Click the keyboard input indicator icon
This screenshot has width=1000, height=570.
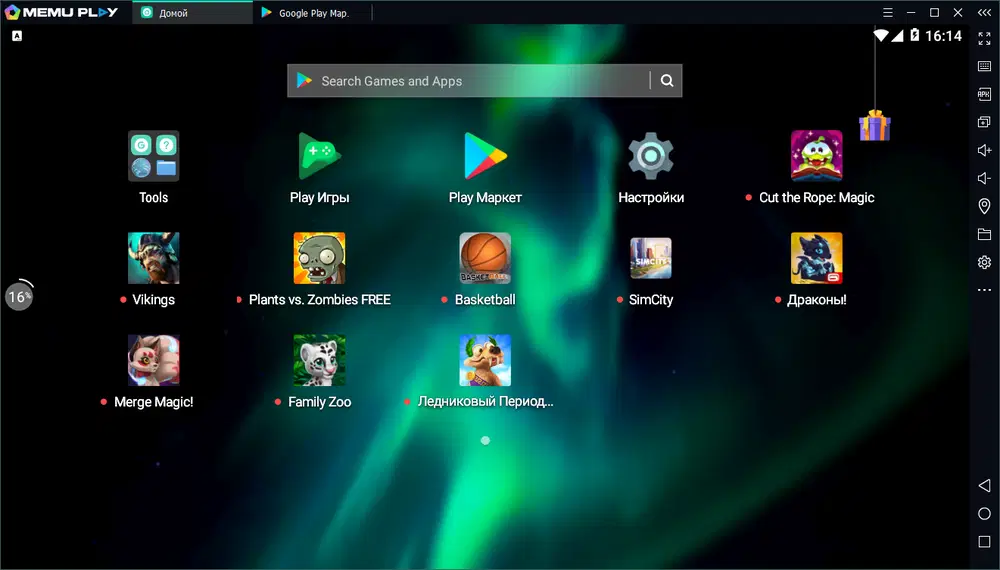(17, 36)
